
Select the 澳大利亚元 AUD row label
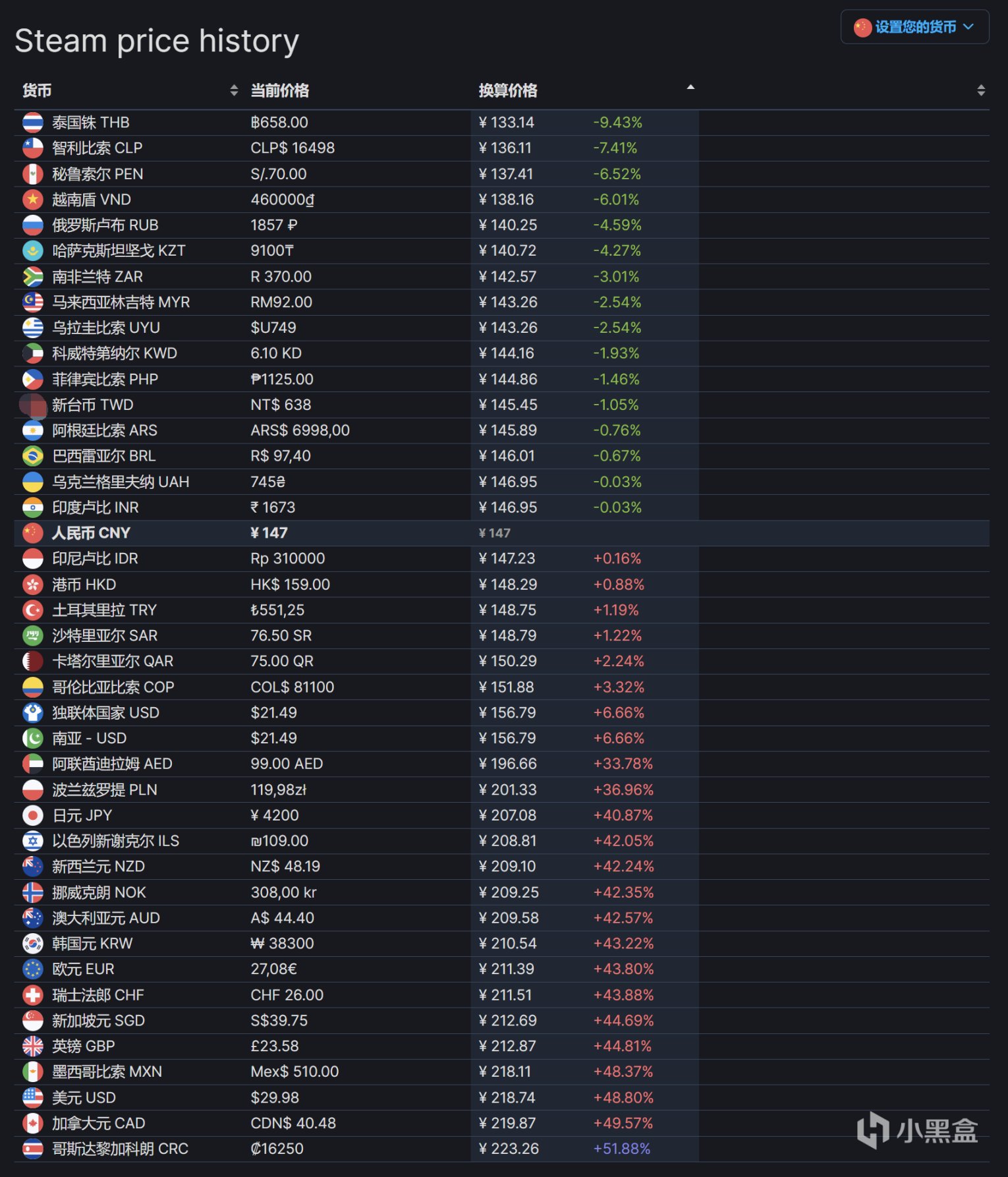point(106,919)
